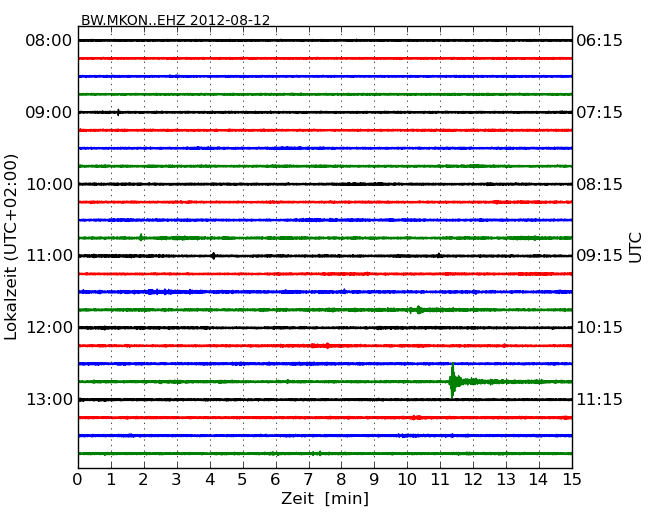The width and height of the screenshot is (650, 520).
Task: Click the 1 minute tick label
Action: point(111,480)
